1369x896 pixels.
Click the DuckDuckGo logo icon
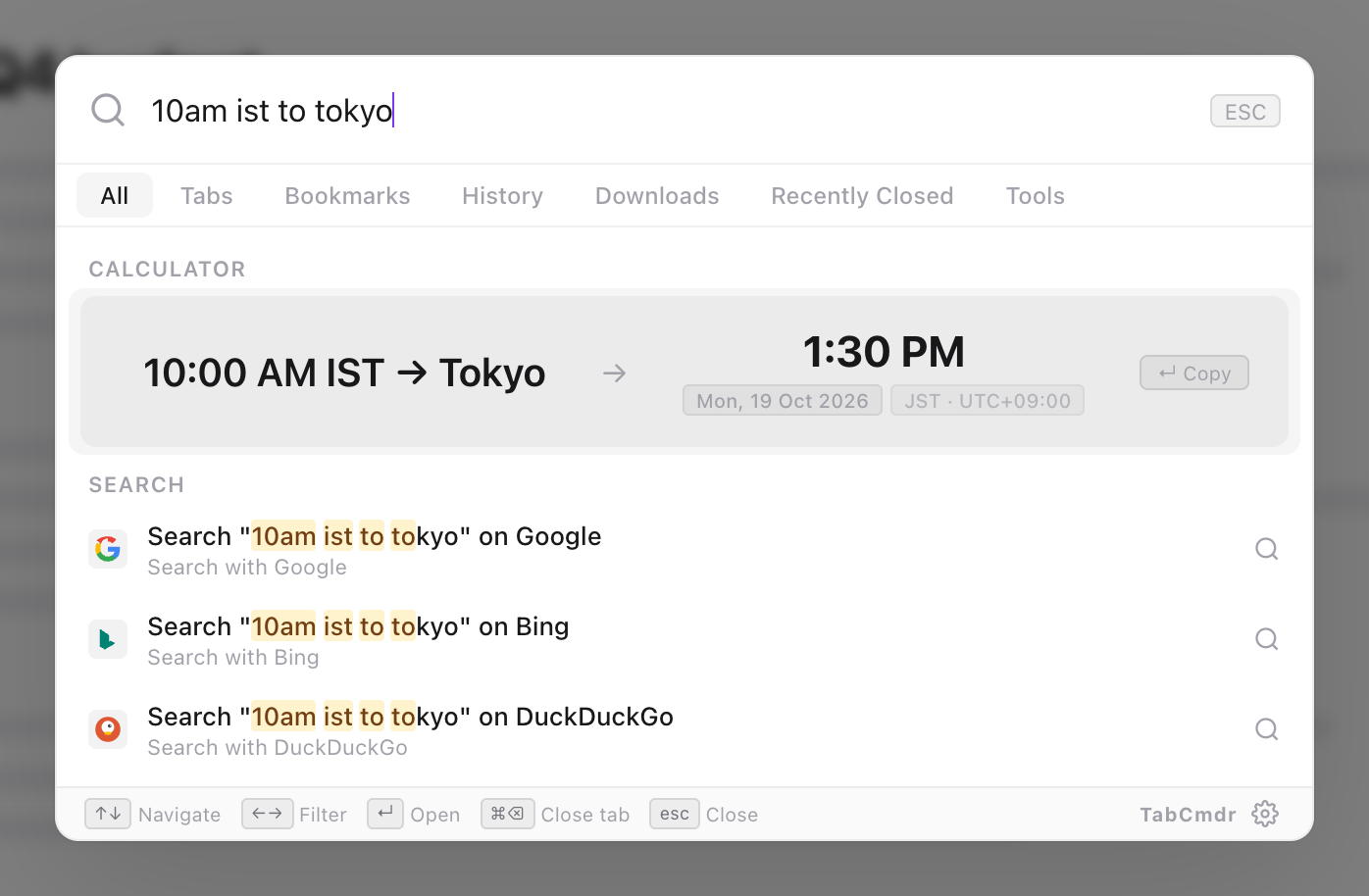108,729
